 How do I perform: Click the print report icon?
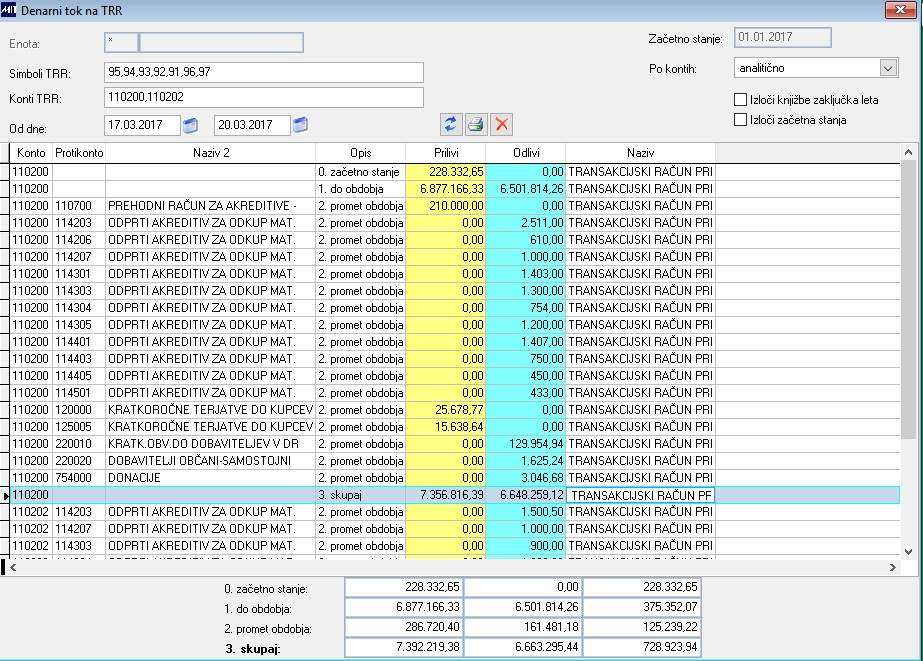(x=476, y=124)
